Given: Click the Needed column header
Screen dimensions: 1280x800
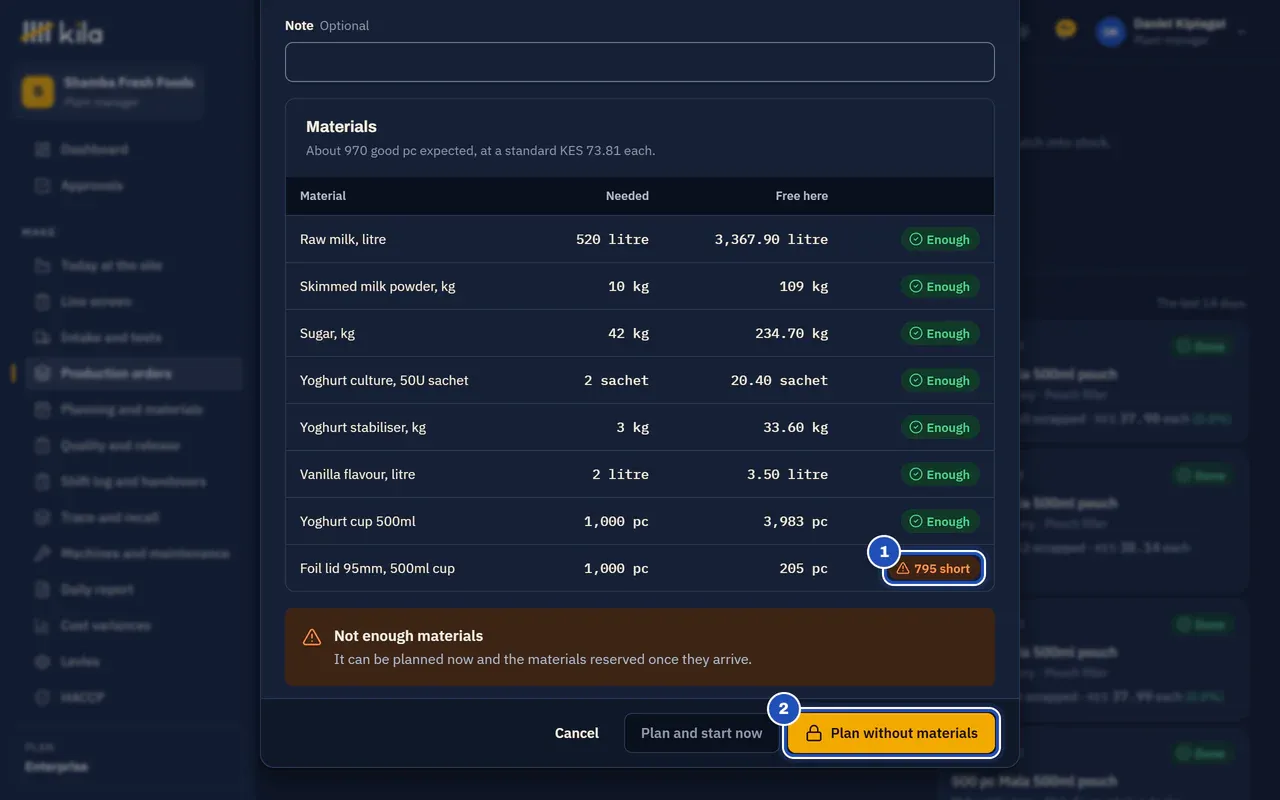Looking at the screenshot, I should [x=627, y=196].
